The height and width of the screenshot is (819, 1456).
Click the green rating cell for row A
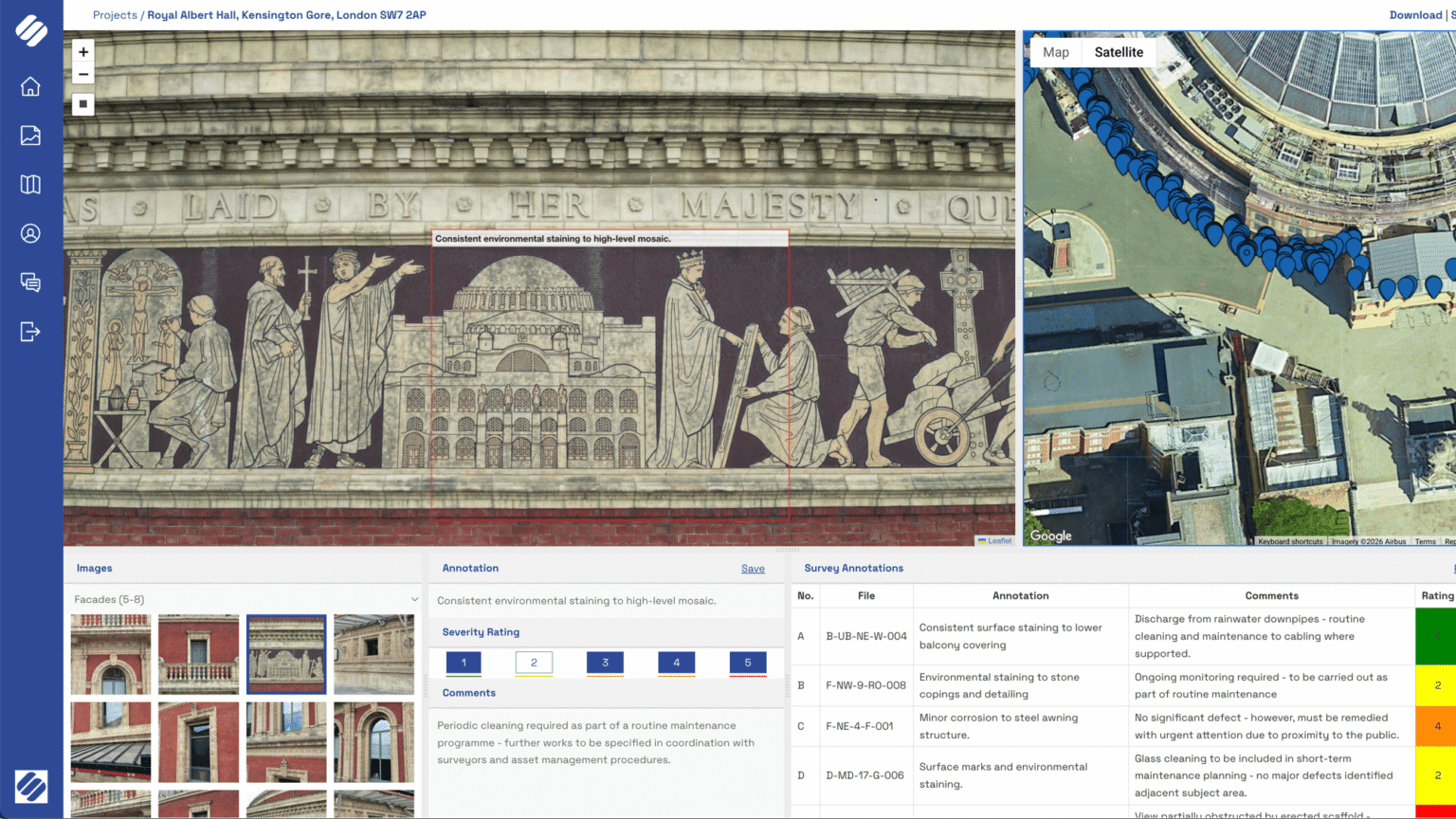click(x=1435, y=636)
